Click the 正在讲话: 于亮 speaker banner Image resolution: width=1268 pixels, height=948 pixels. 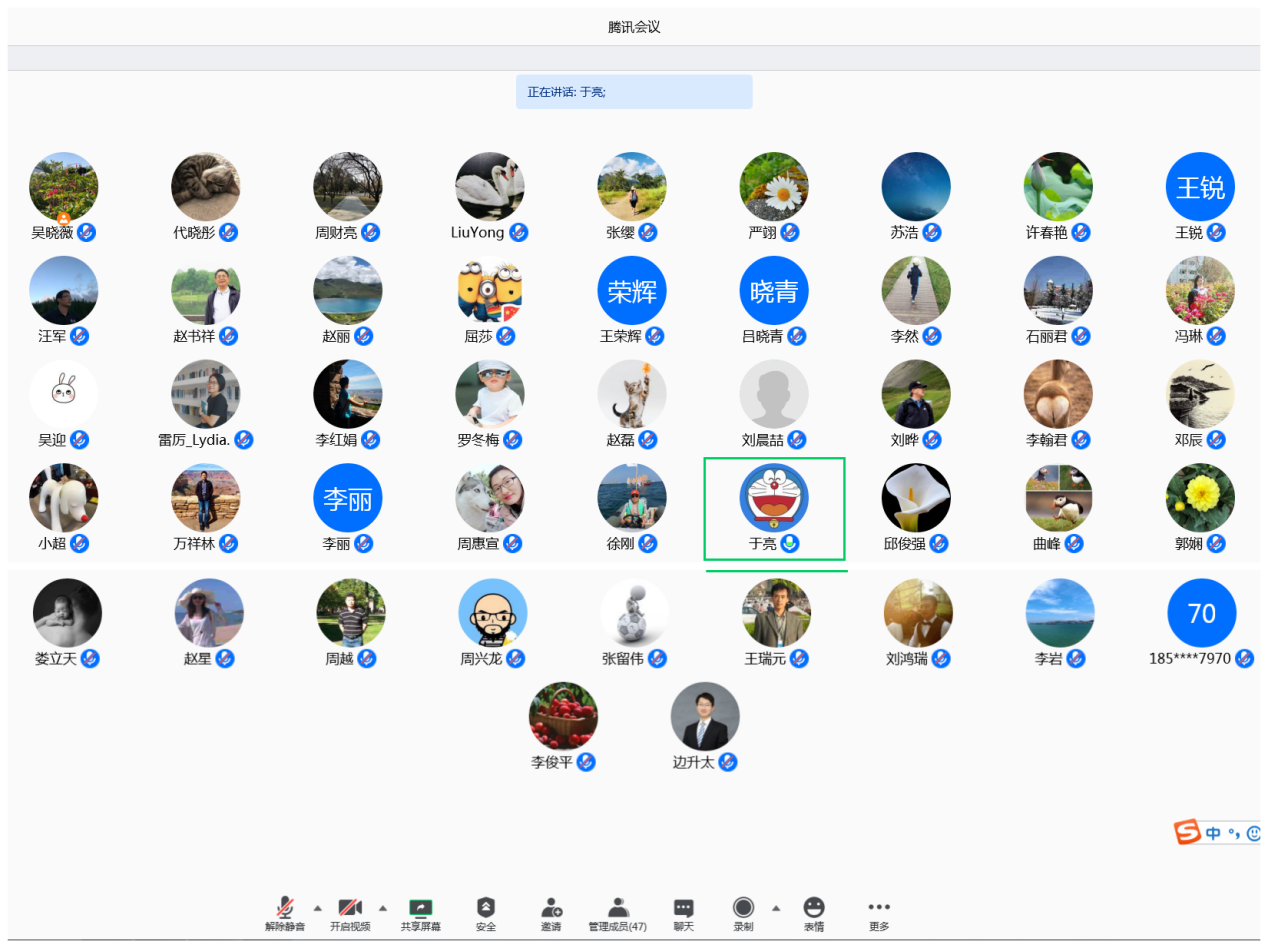click(x=633, y=92)
